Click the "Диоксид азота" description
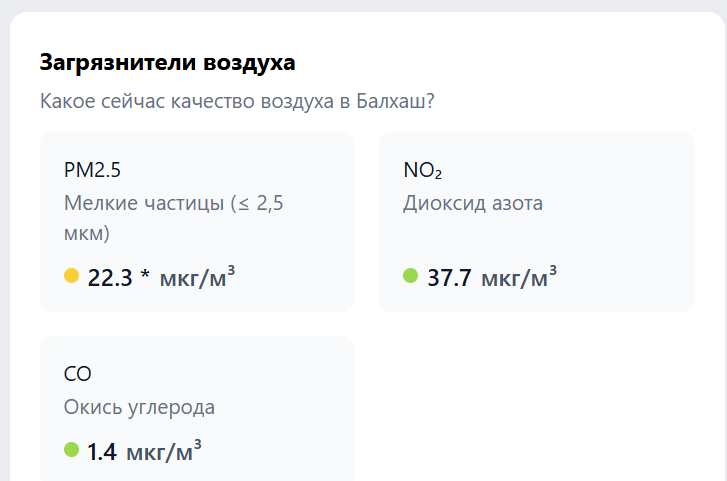This screenshot has width=727, height=481. [473, 204]
